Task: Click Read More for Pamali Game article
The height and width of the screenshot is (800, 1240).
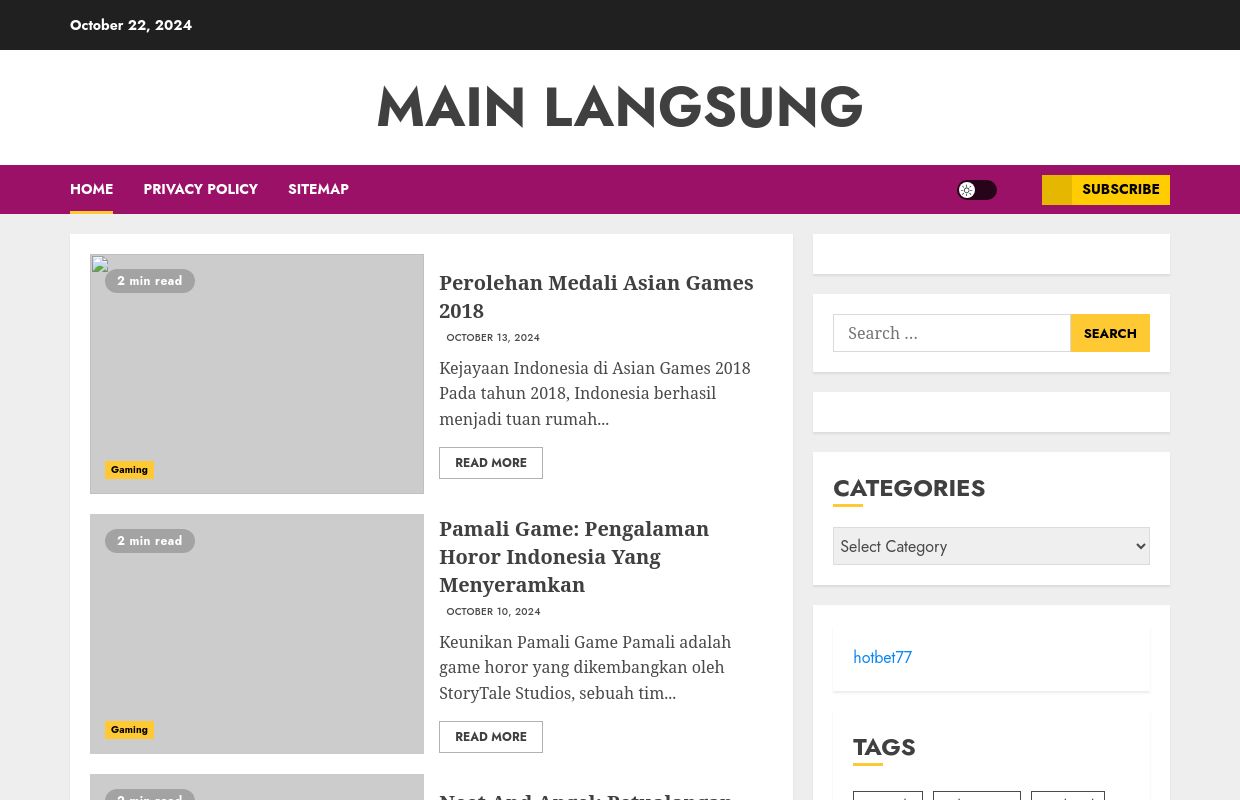Action: pos(491,737)
